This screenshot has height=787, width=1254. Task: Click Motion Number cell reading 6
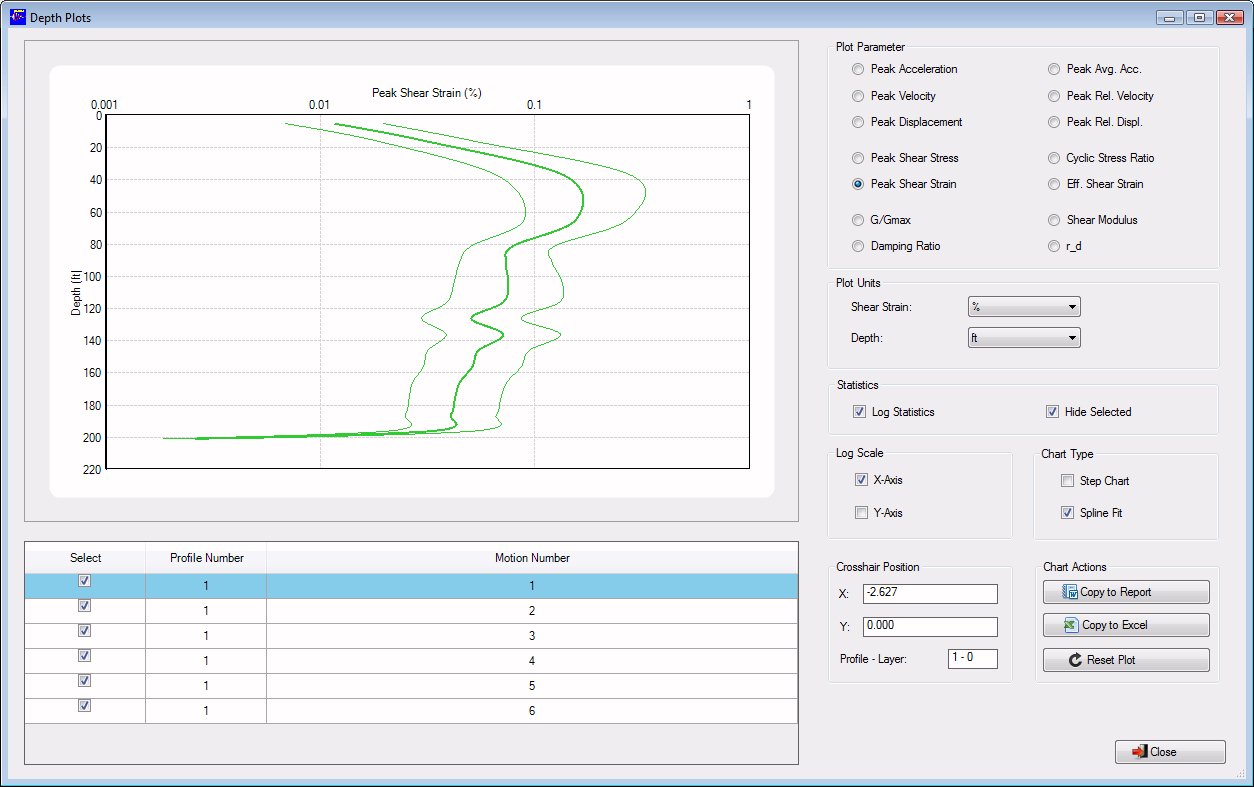tap(532, 711)
